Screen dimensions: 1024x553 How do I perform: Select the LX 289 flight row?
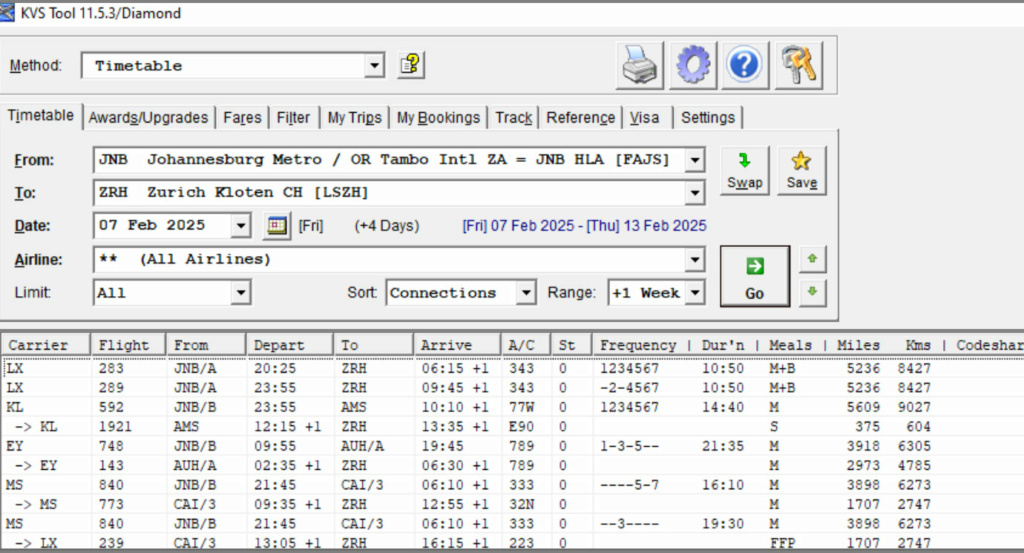(512, 388)
